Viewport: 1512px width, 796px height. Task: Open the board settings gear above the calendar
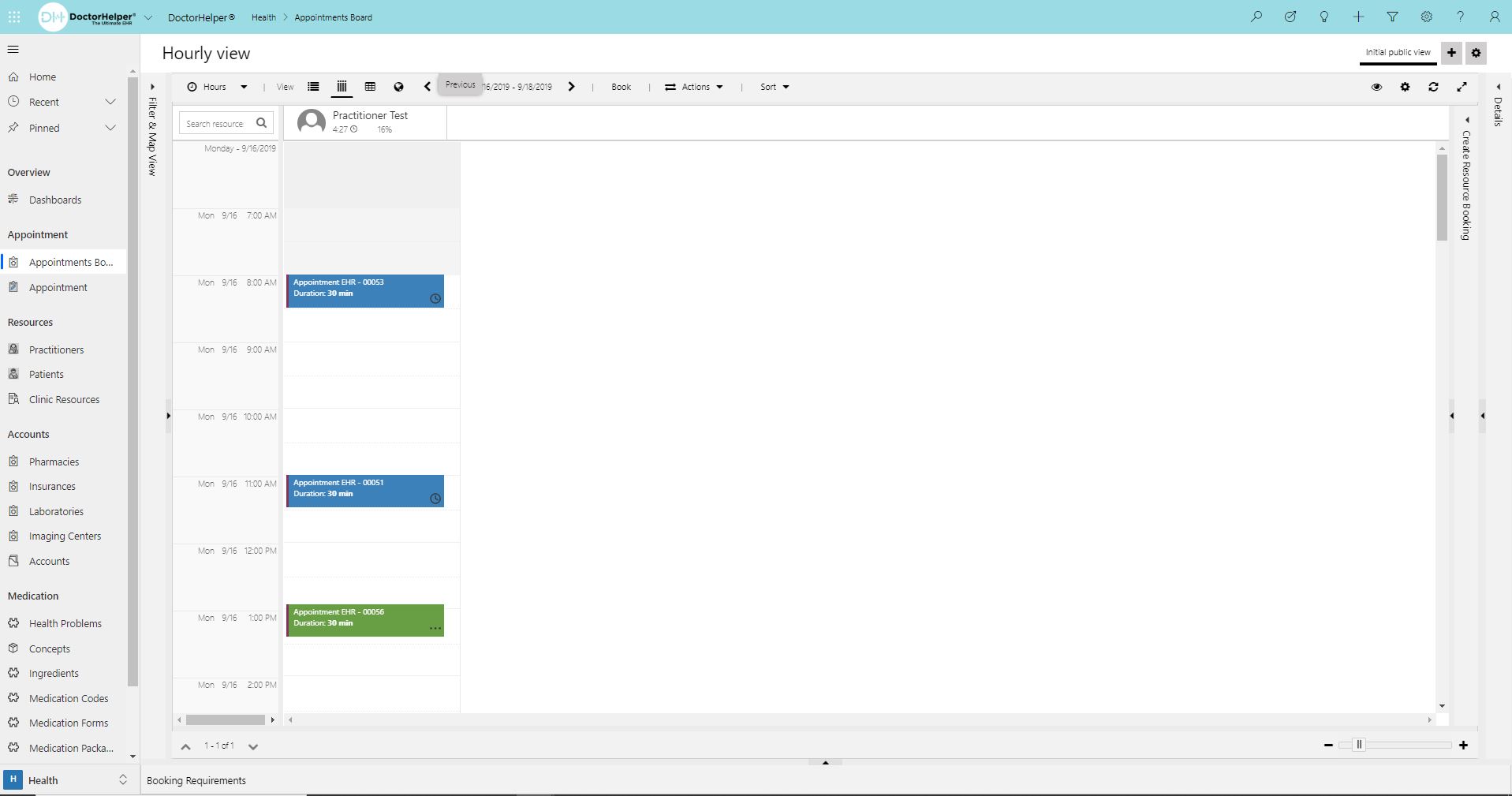point(1405,87)
